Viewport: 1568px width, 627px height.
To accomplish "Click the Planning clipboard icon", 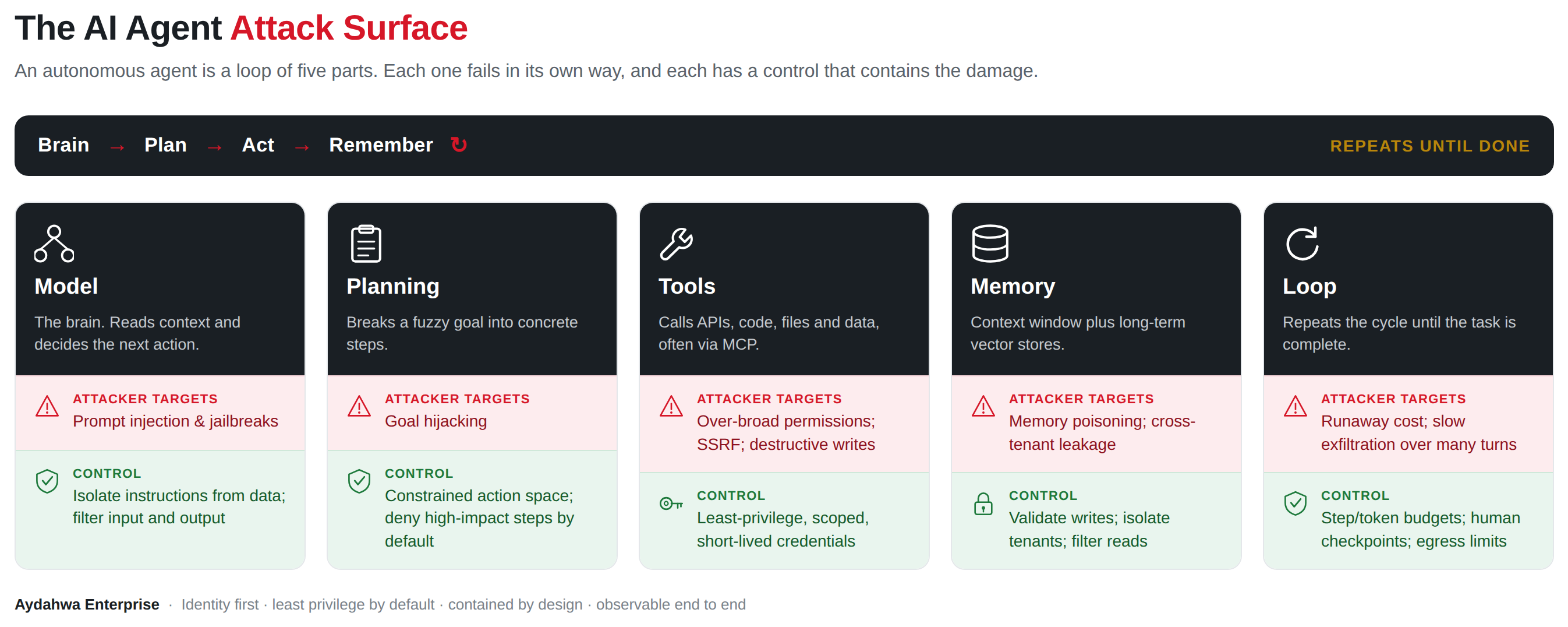I will pyautogui.click(x=366, y=244).
